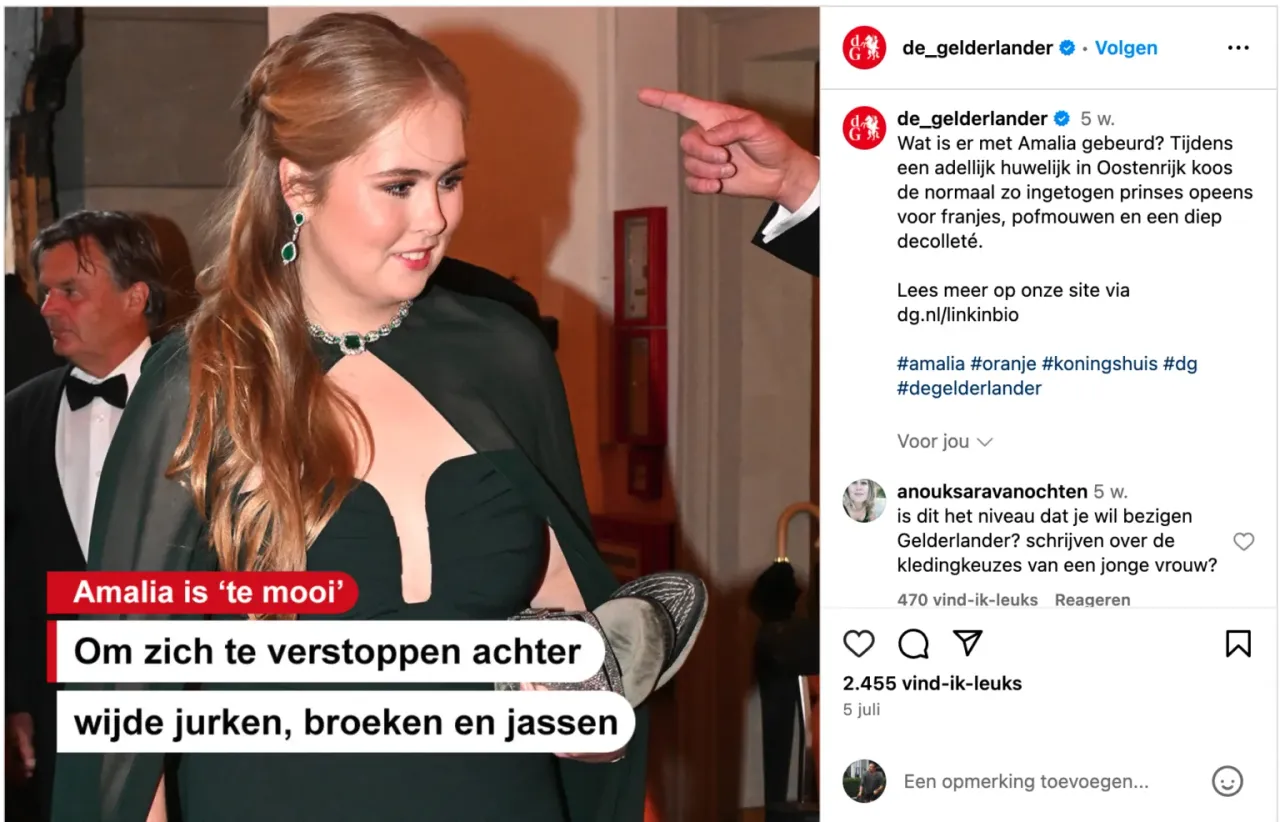Screen dimensions: 1280x822
Task: Open the anouksaravanochten username link
Action: tap(992, 492)
